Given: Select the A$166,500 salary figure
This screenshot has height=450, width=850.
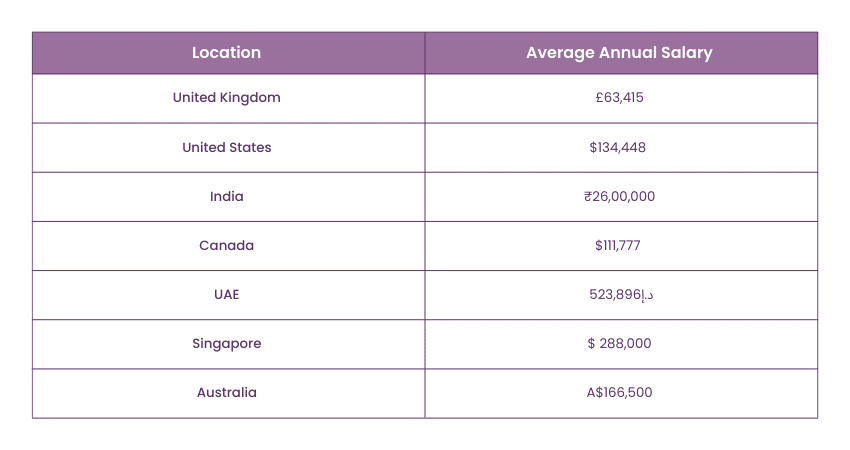Looking at the screenshot, I should point(620,392).
